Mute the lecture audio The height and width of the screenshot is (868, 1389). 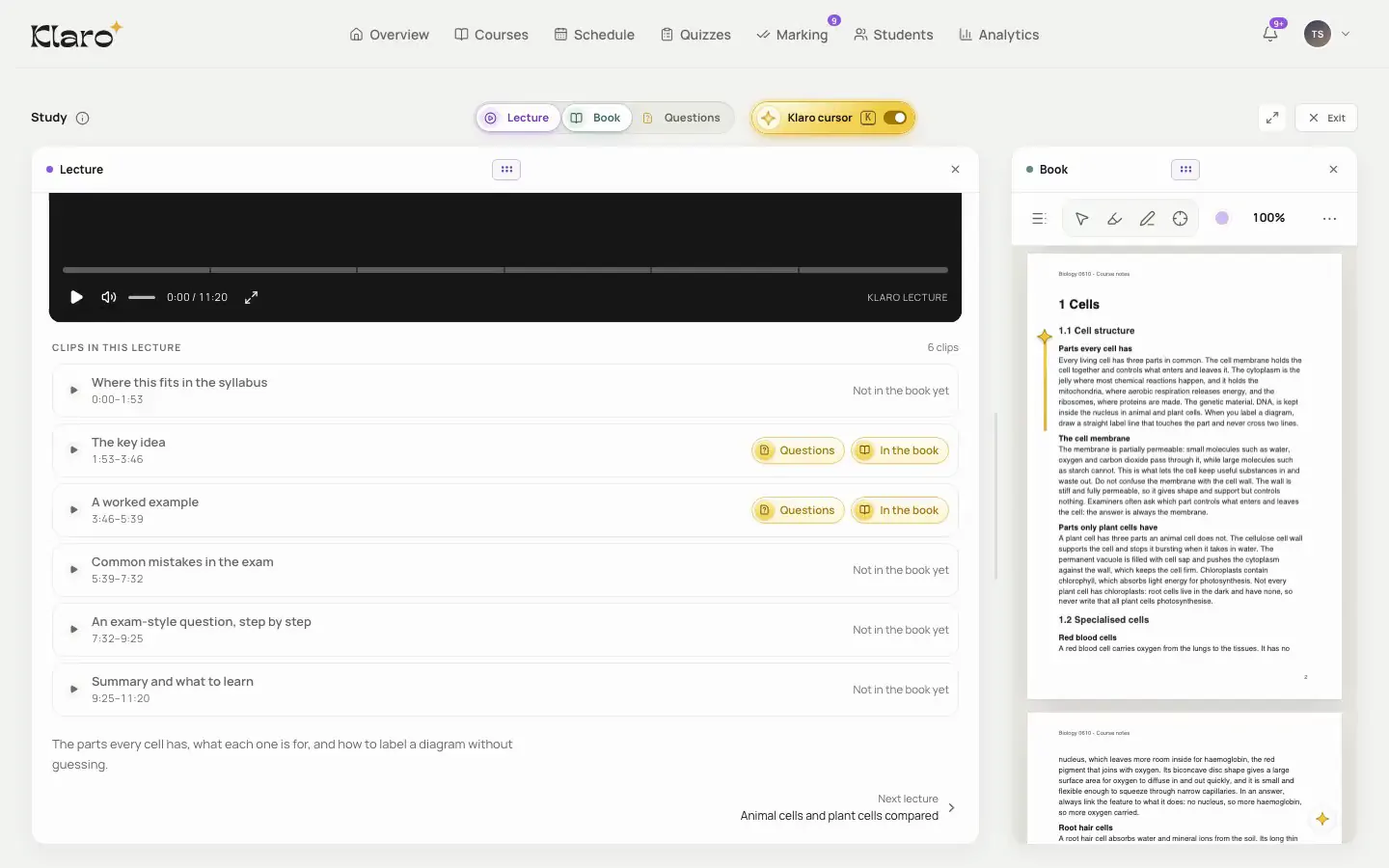point(109,297)
